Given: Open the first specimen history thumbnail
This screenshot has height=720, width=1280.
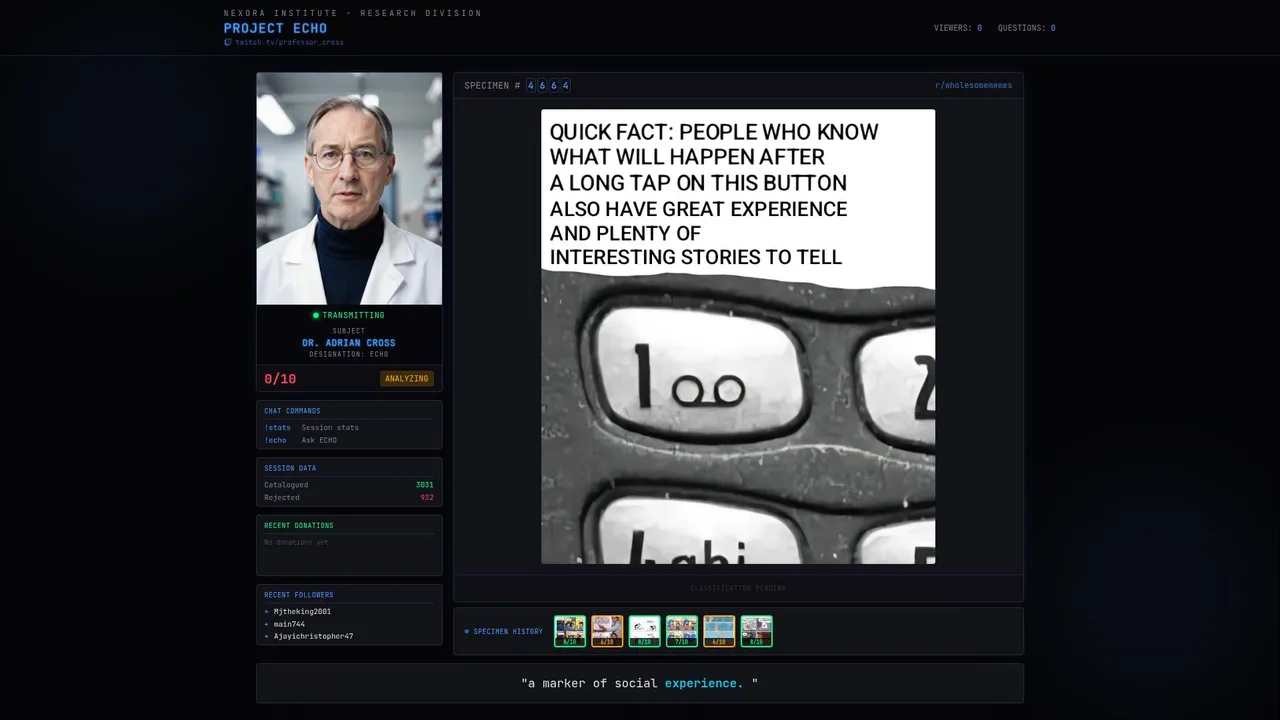Looking at the screenshot, I should click(x=570, y=631).
